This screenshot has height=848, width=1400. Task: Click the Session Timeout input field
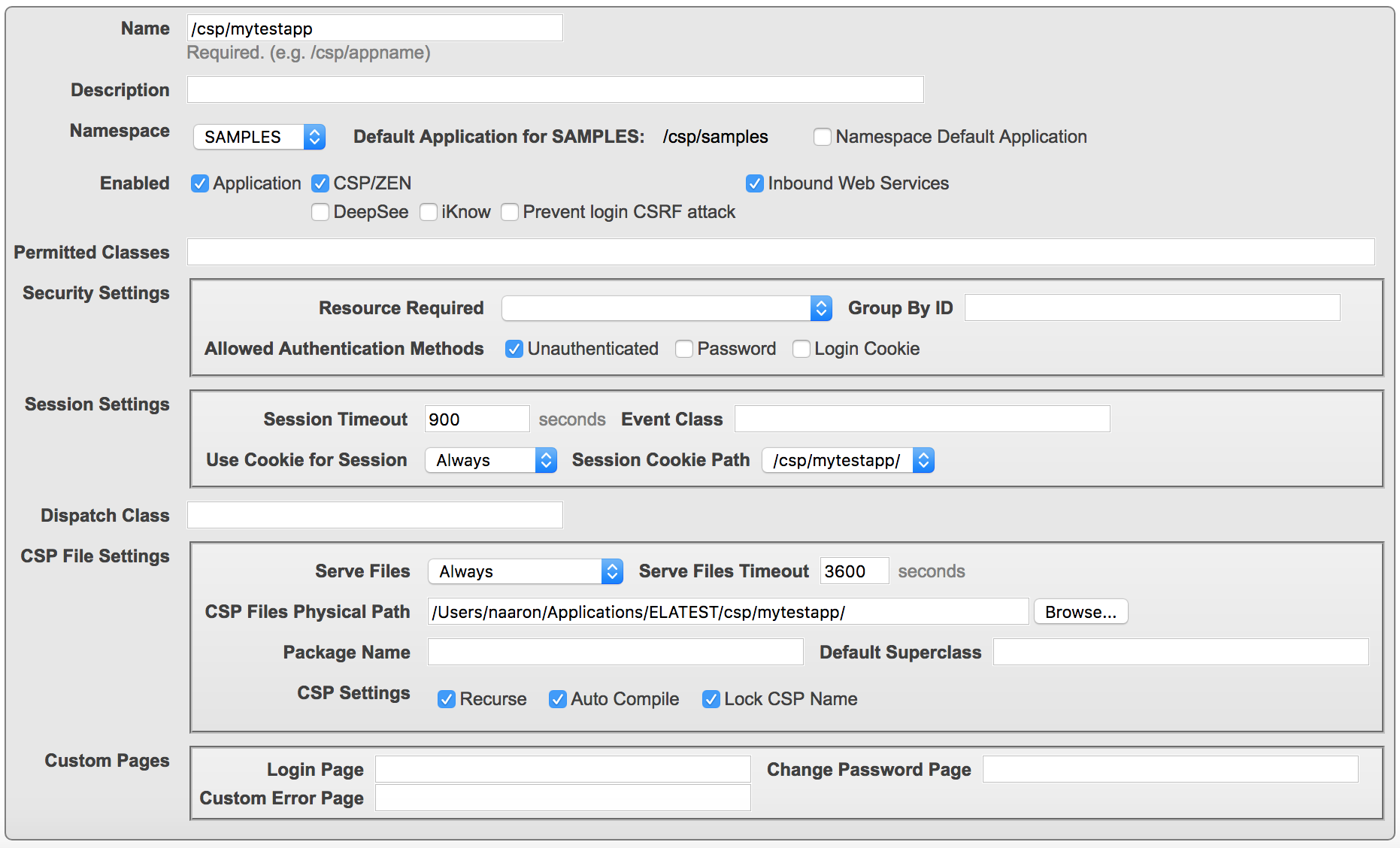477,419
